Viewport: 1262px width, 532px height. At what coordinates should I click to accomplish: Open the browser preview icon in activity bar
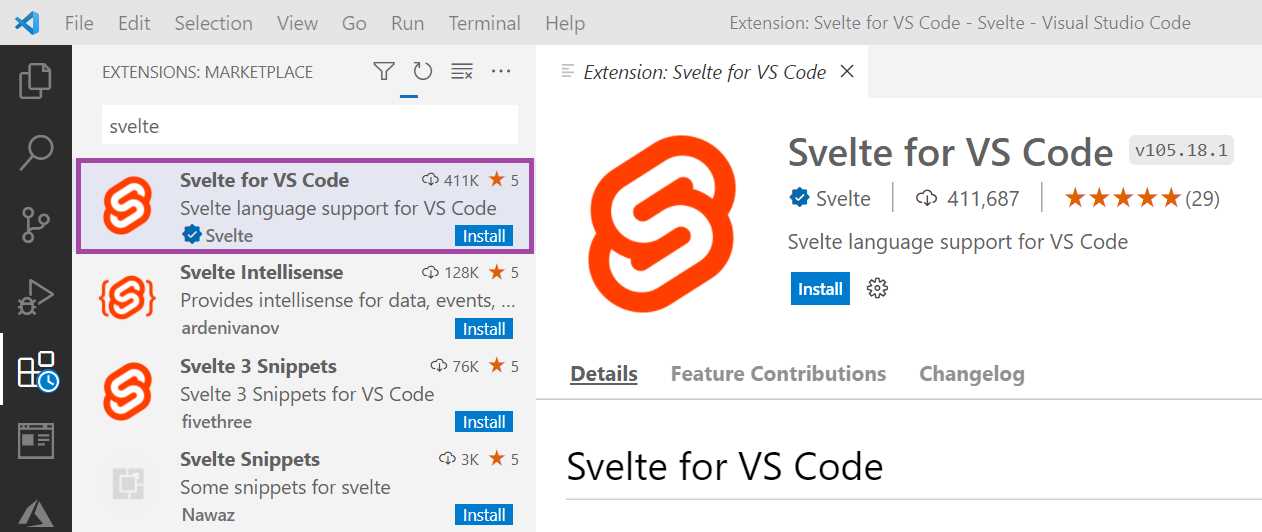(36, 440)
